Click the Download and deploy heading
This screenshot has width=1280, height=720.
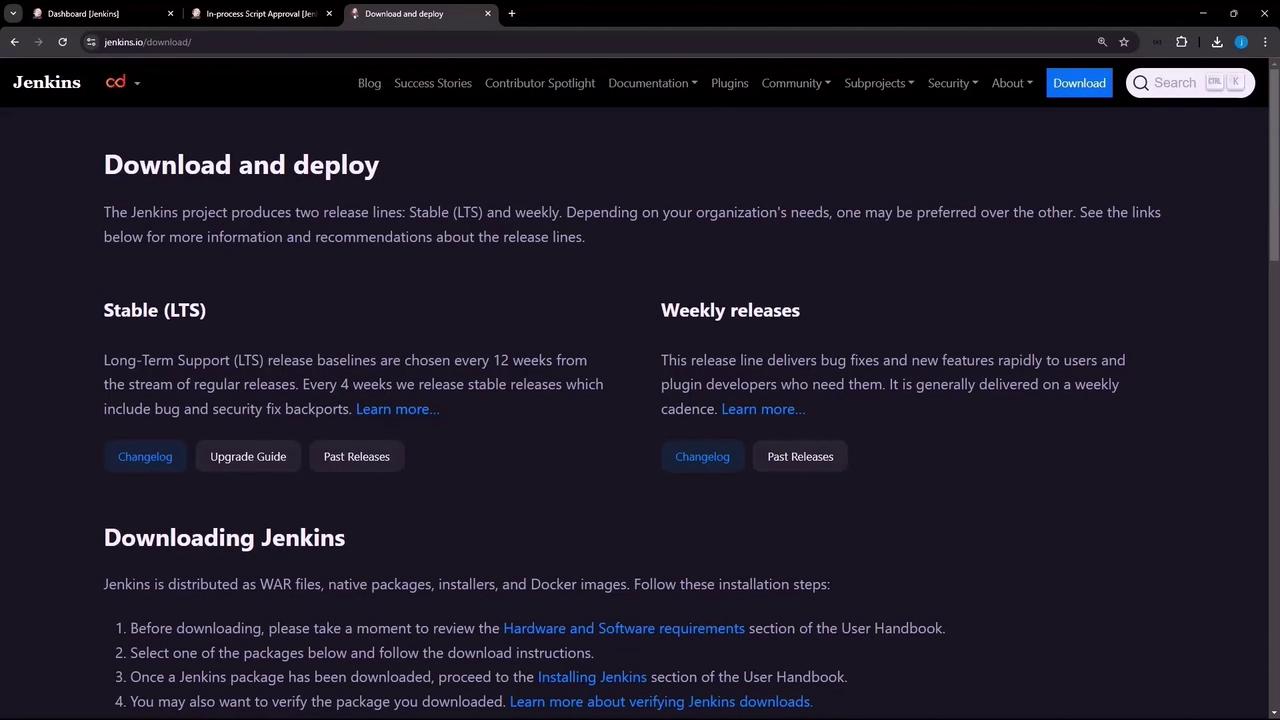coord(241,165)
